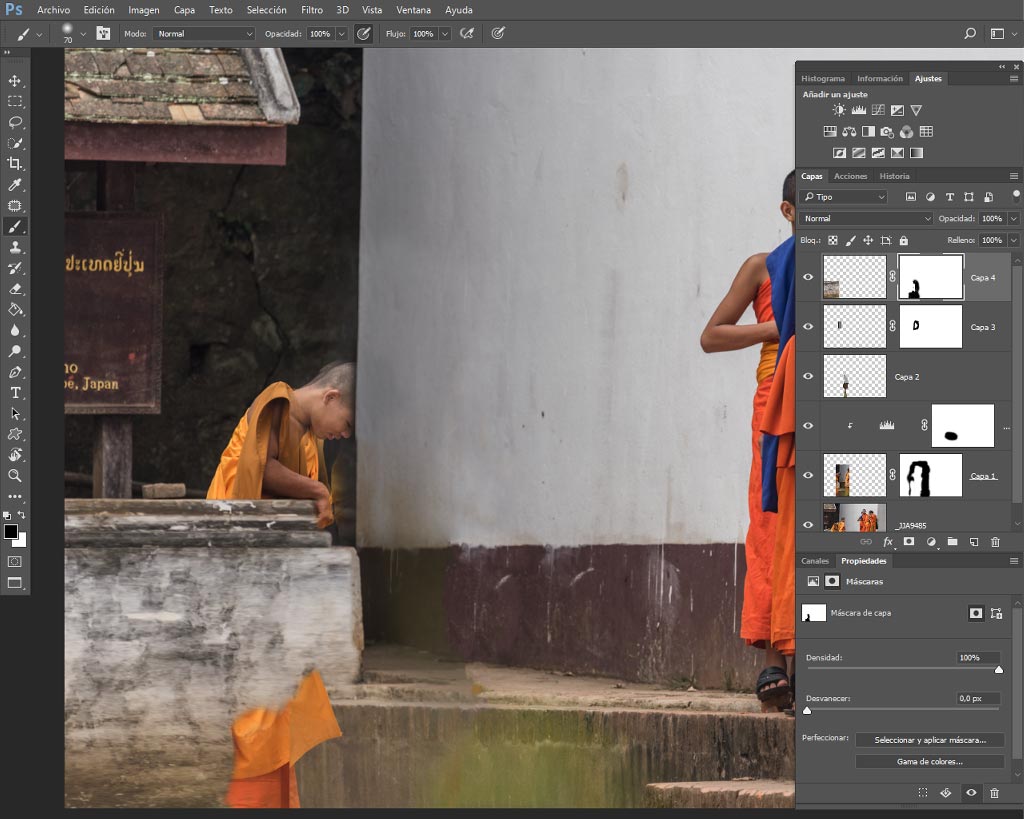Open the brush Modo Normal dropdown
Image resolution: width=1024 pixels, height=819 pixels.
(204, 33)
